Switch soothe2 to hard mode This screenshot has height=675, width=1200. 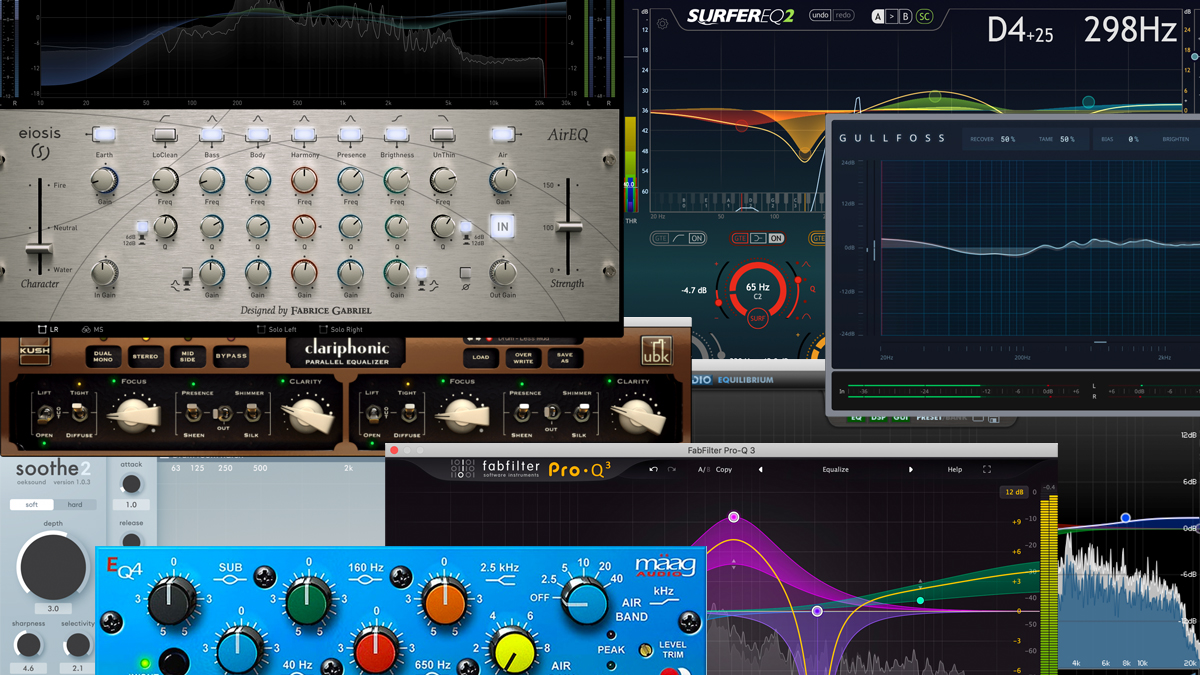(x=75, y=504)
